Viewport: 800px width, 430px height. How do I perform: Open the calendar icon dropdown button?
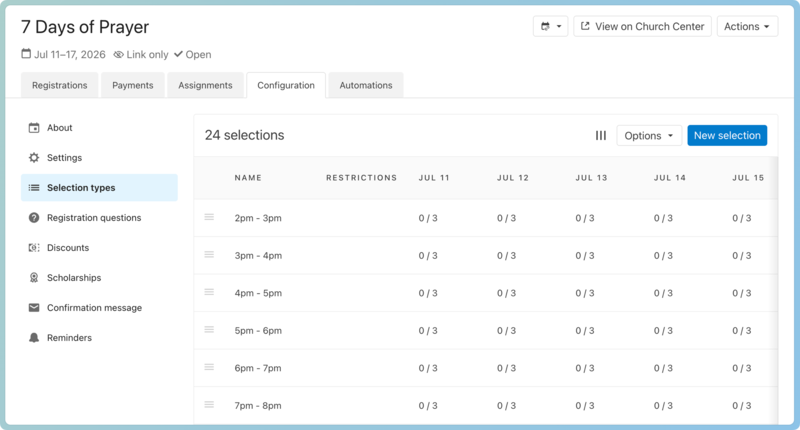pyautogui.click(x=551, y=27)
